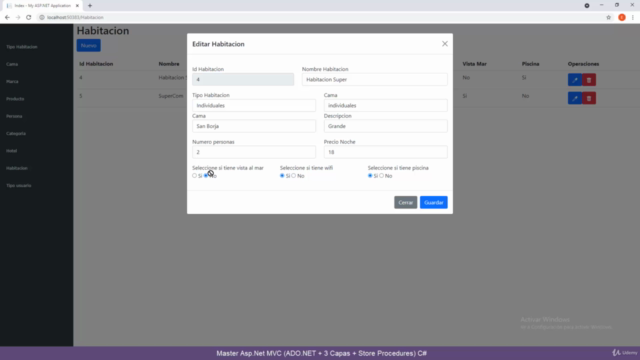Viewport: 640px width, 360px height.
Task: Click the Nombre Habitacion input
Action: 374,80
